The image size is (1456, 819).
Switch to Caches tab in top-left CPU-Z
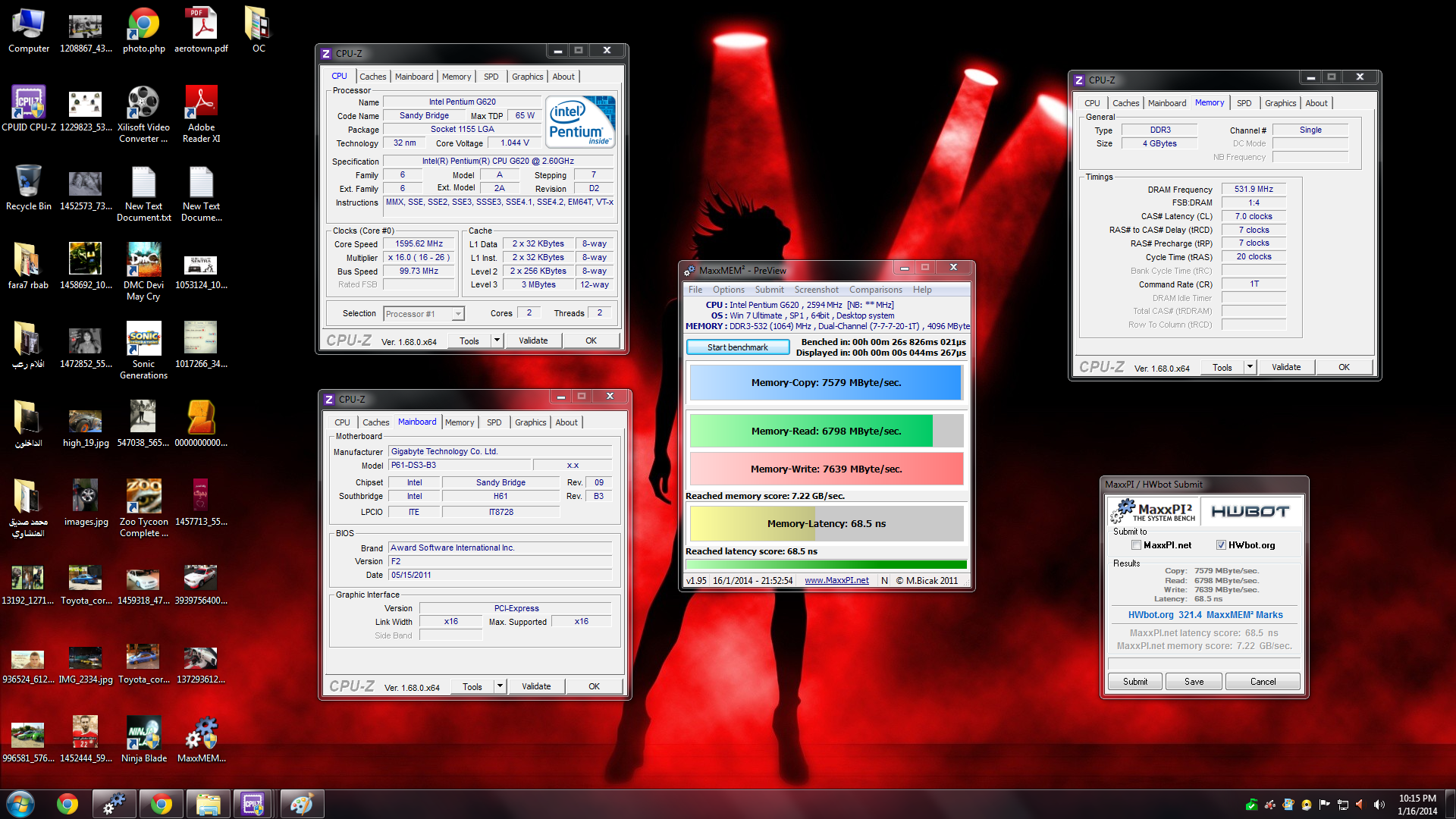pos(372,77)
